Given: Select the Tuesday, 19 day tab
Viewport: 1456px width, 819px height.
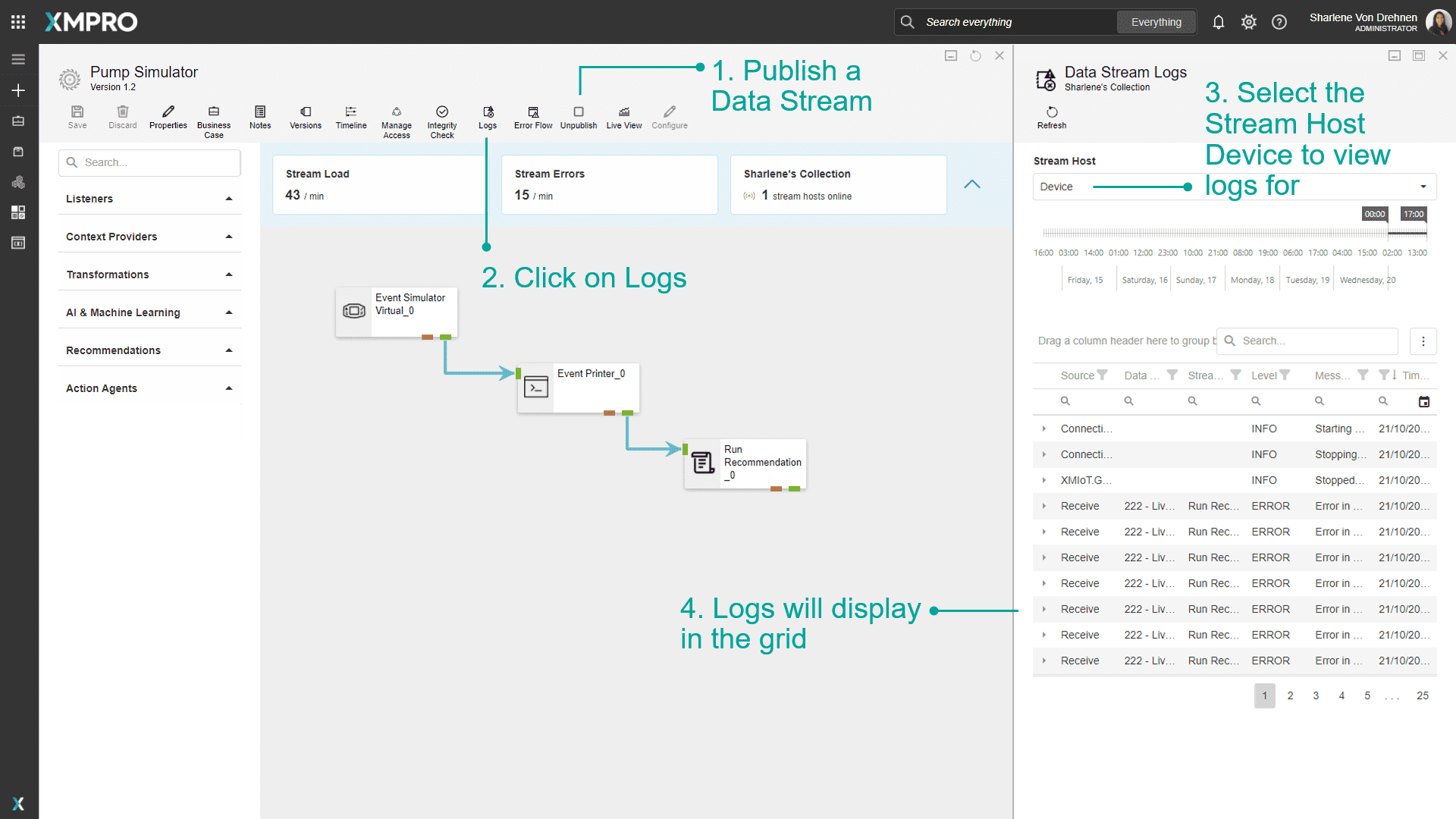Looking at the screenshot, I should point(1307,279).
